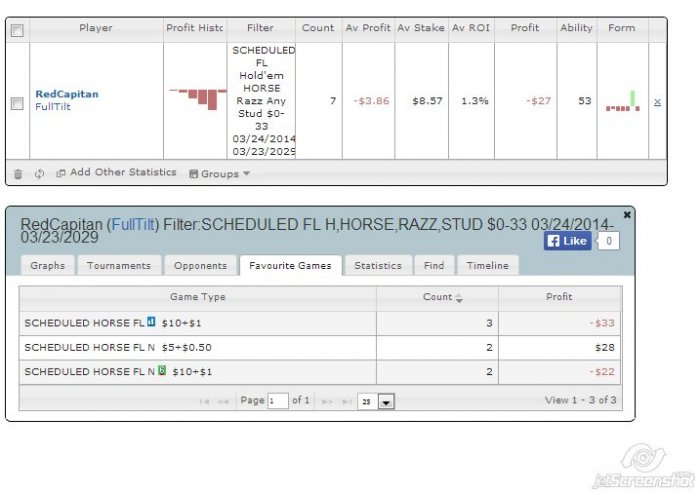This screenshot has height=494, width=700.
Task: Open the RedCapitan player link
Action: 67,94
